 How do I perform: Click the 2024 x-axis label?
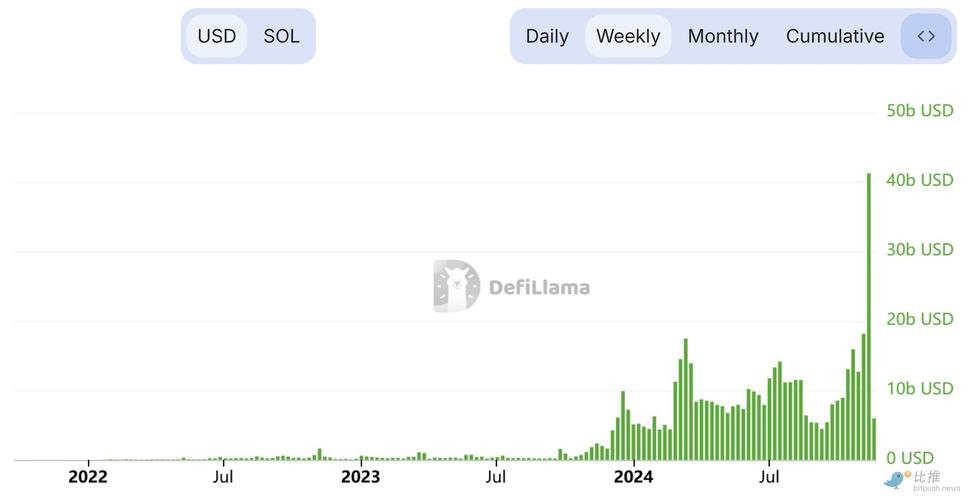(x=633, y=477)
